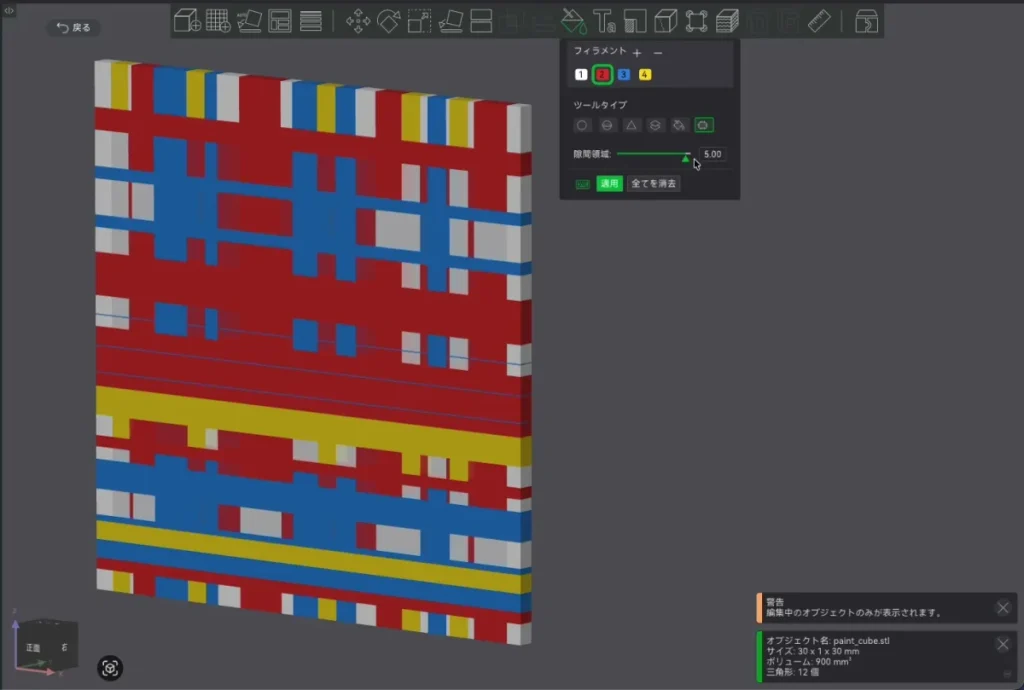Click the stacked horizontal lines toolbar icon

[311, 21]
